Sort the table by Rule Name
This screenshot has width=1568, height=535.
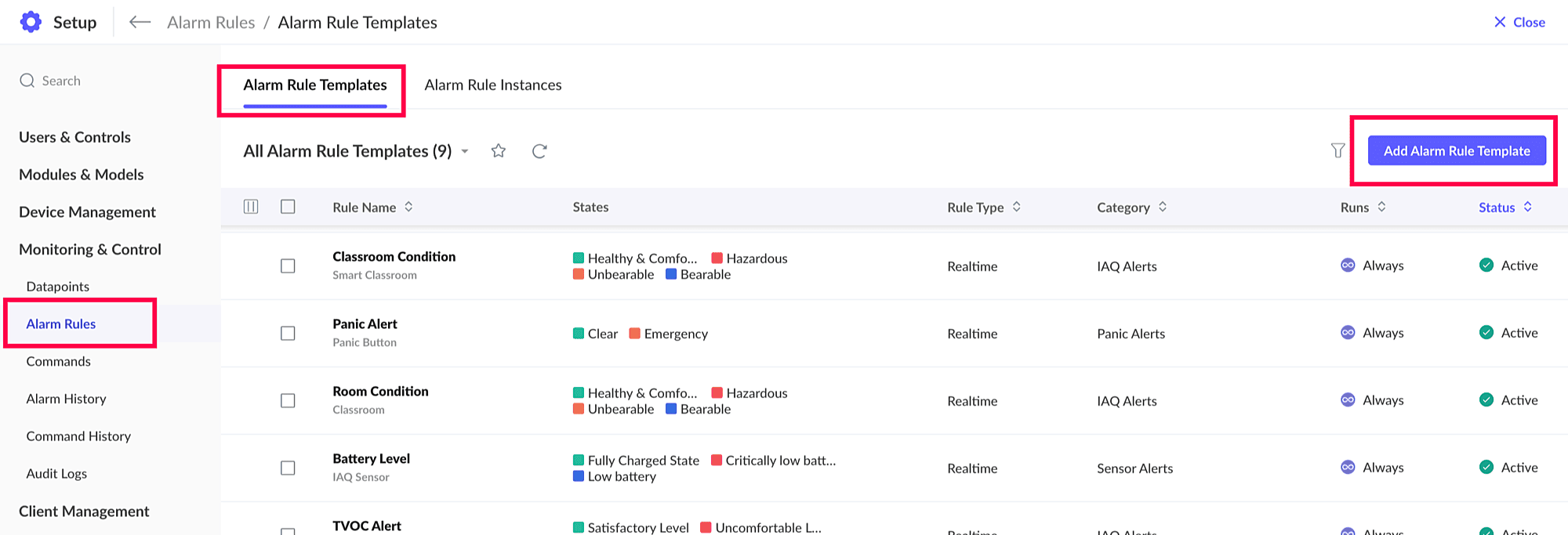click(x=408, y=207)
